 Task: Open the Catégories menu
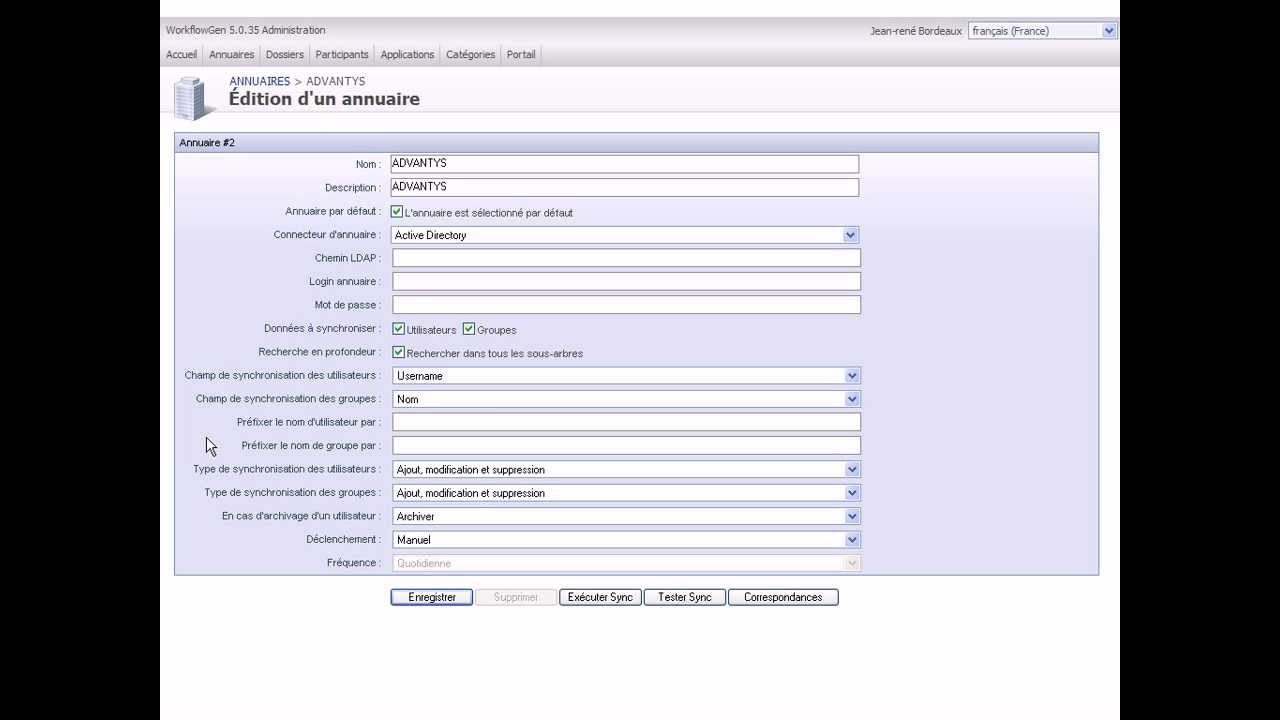[470, 55]
